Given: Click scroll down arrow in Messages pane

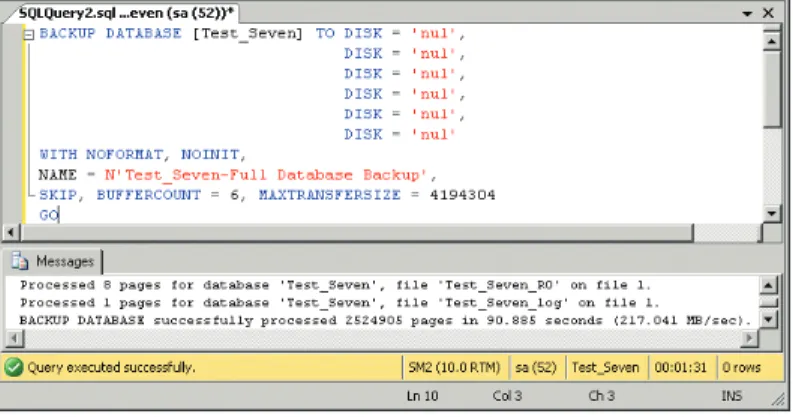Looking at the screenshot, I should (x=768, y=319).
